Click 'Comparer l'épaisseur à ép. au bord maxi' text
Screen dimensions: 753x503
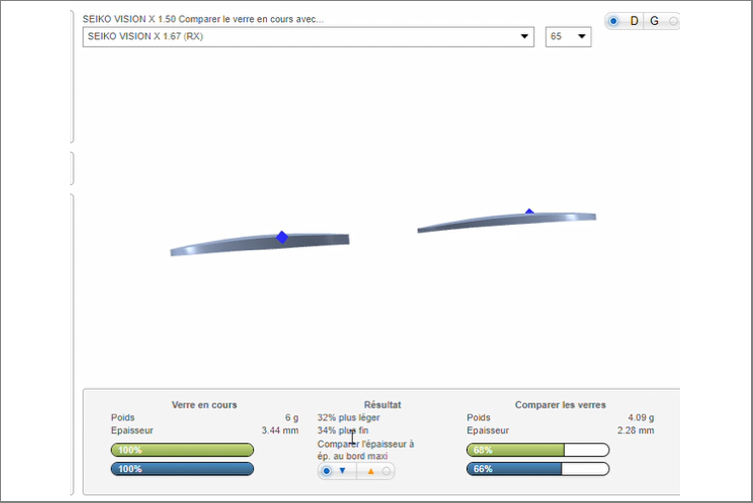pyautogui.click(x=365, y=450)
